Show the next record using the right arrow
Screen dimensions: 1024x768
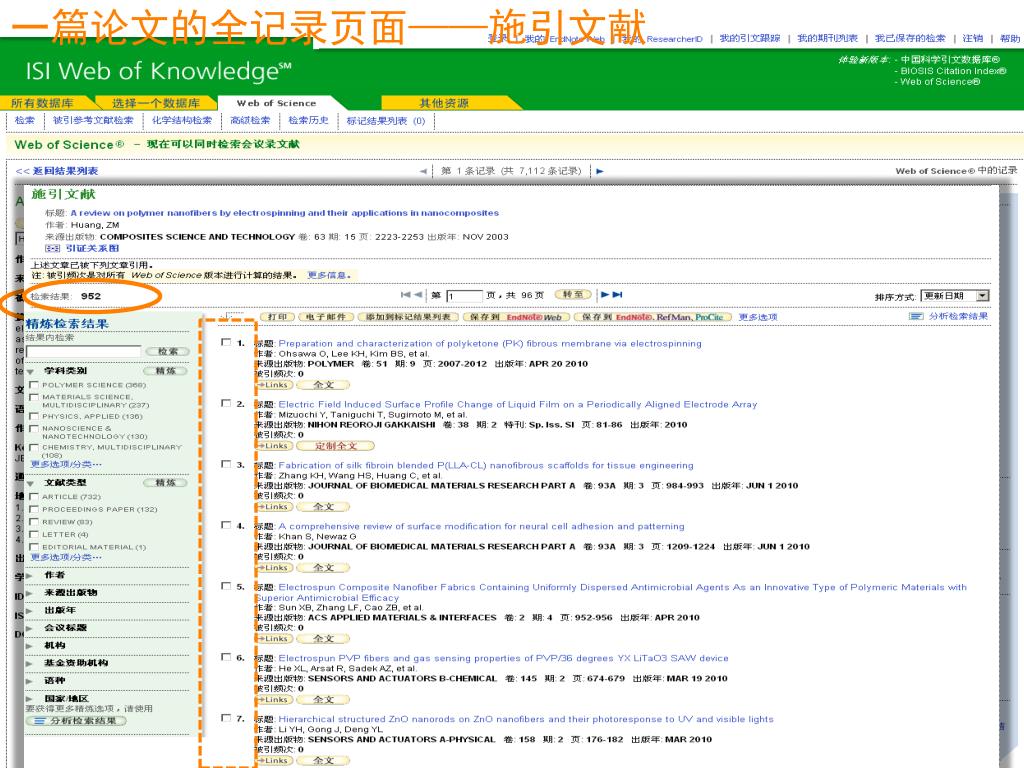[600, 171]
